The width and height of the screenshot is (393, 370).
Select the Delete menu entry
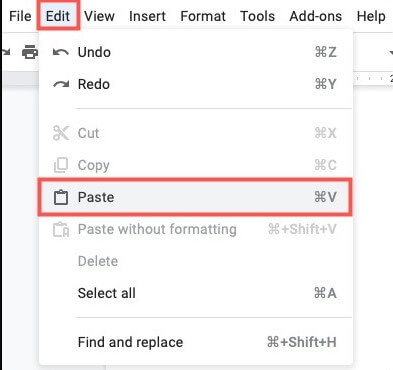point(195,261)
